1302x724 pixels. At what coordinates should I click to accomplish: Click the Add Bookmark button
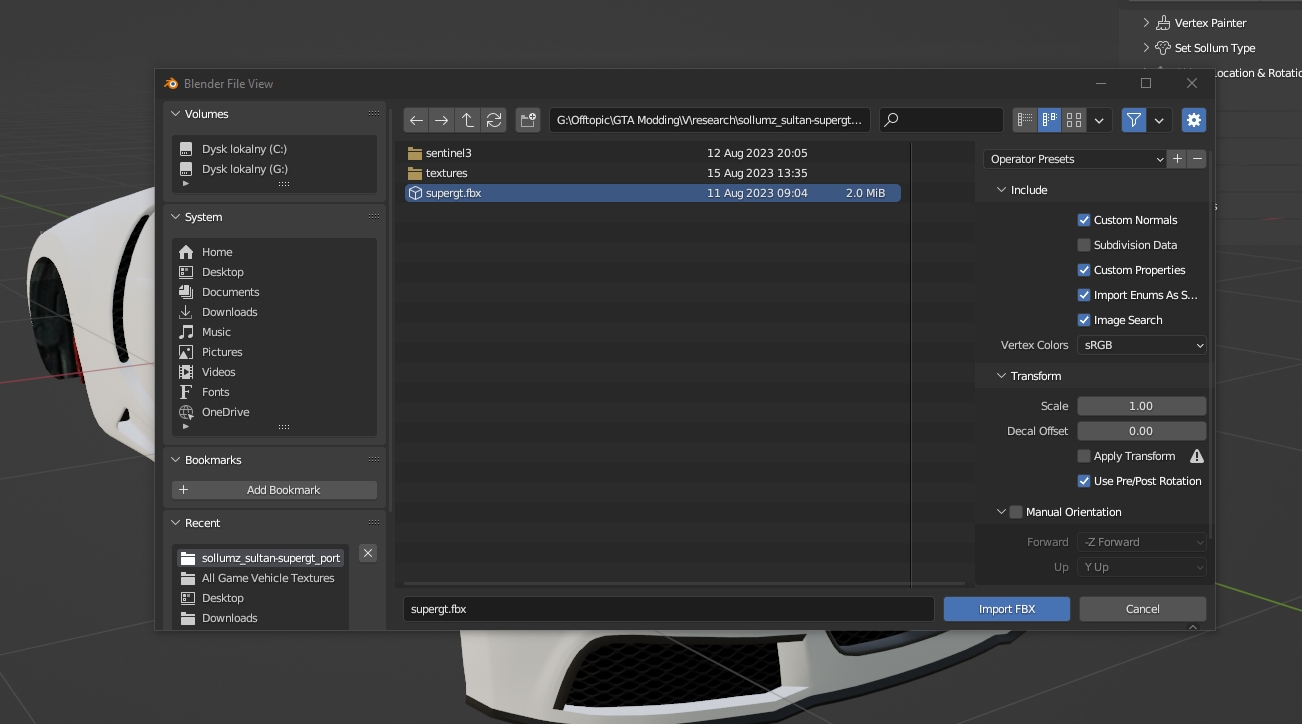(274, 490)
